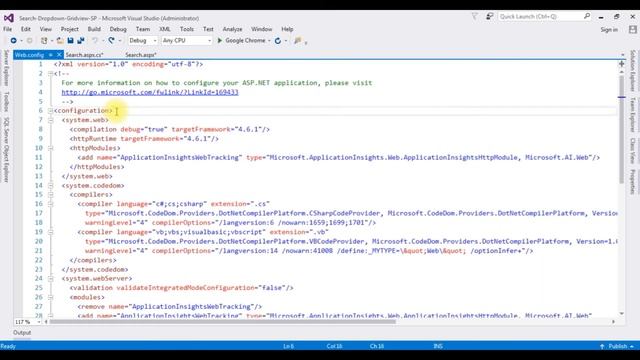Collapse the configuration element at line 6
Screen dimensions: 640x360
pyautogui.click(x=51, y=111)
